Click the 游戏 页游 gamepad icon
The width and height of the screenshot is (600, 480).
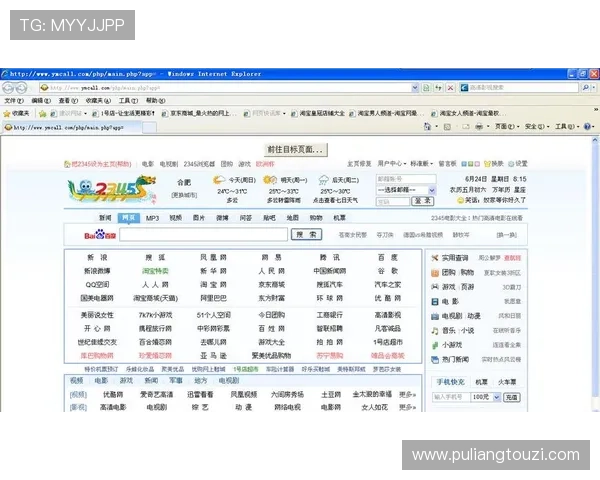tap(435, 287)
